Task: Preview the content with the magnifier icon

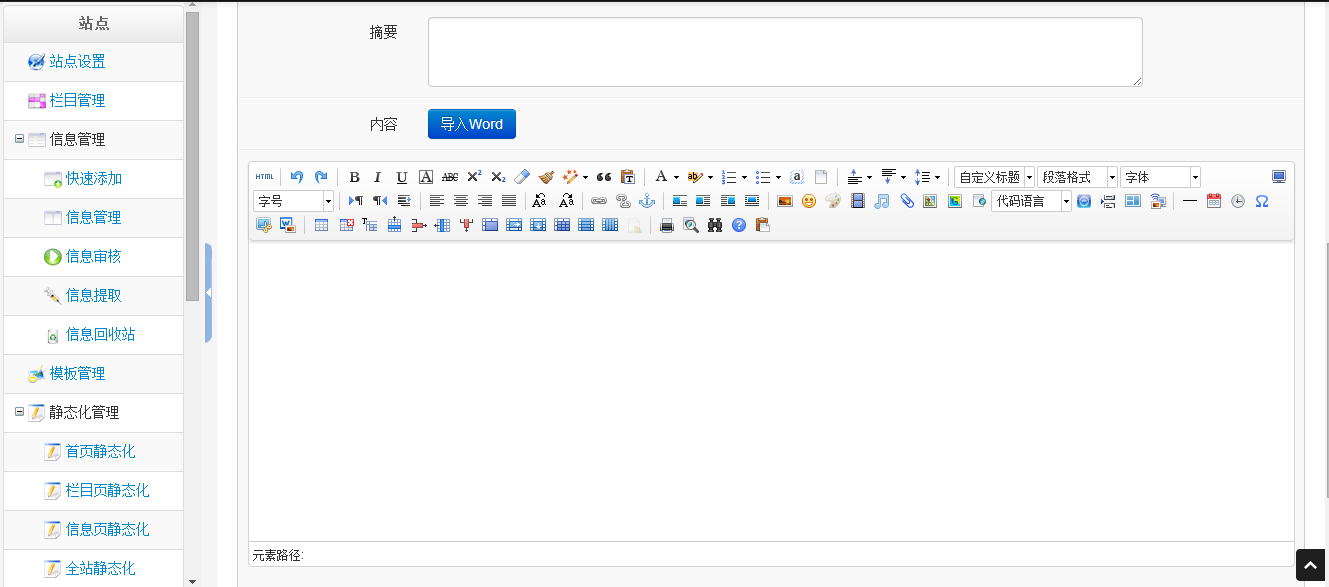Action: coord(691,225)
